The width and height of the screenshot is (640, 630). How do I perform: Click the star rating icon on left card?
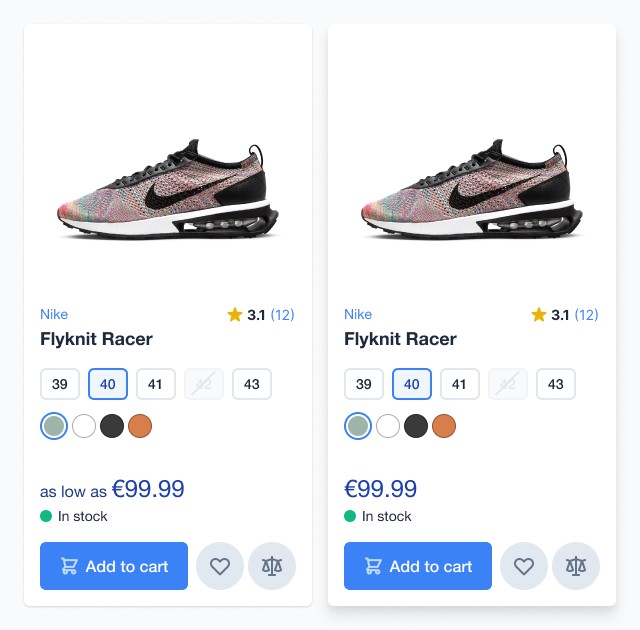pyautogui.click(x=235, y=315)
